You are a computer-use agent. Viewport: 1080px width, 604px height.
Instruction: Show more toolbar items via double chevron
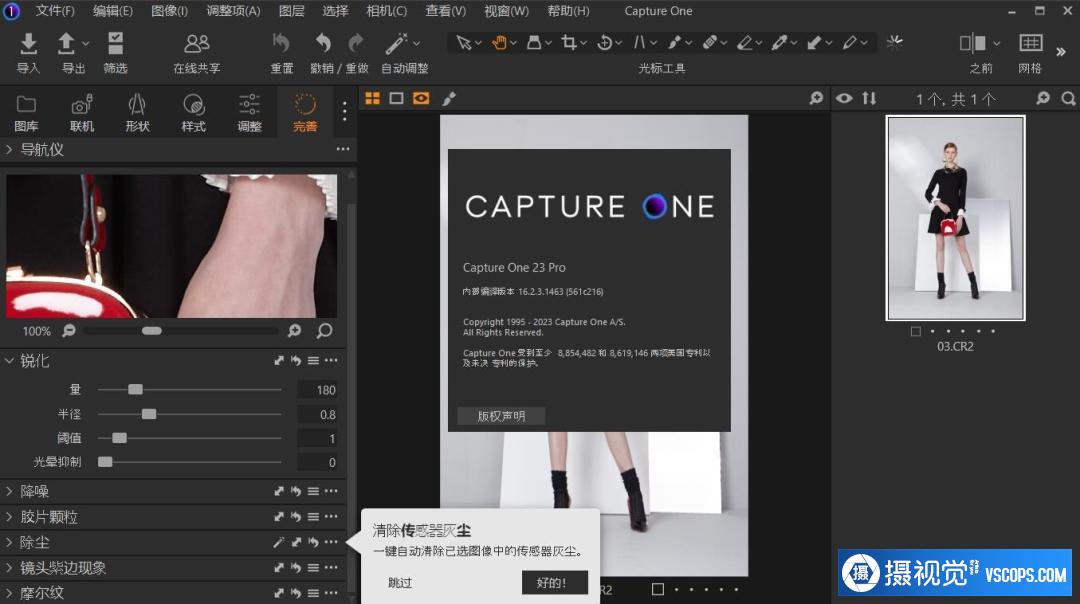pyautogui.click(x=1061, y=52)
